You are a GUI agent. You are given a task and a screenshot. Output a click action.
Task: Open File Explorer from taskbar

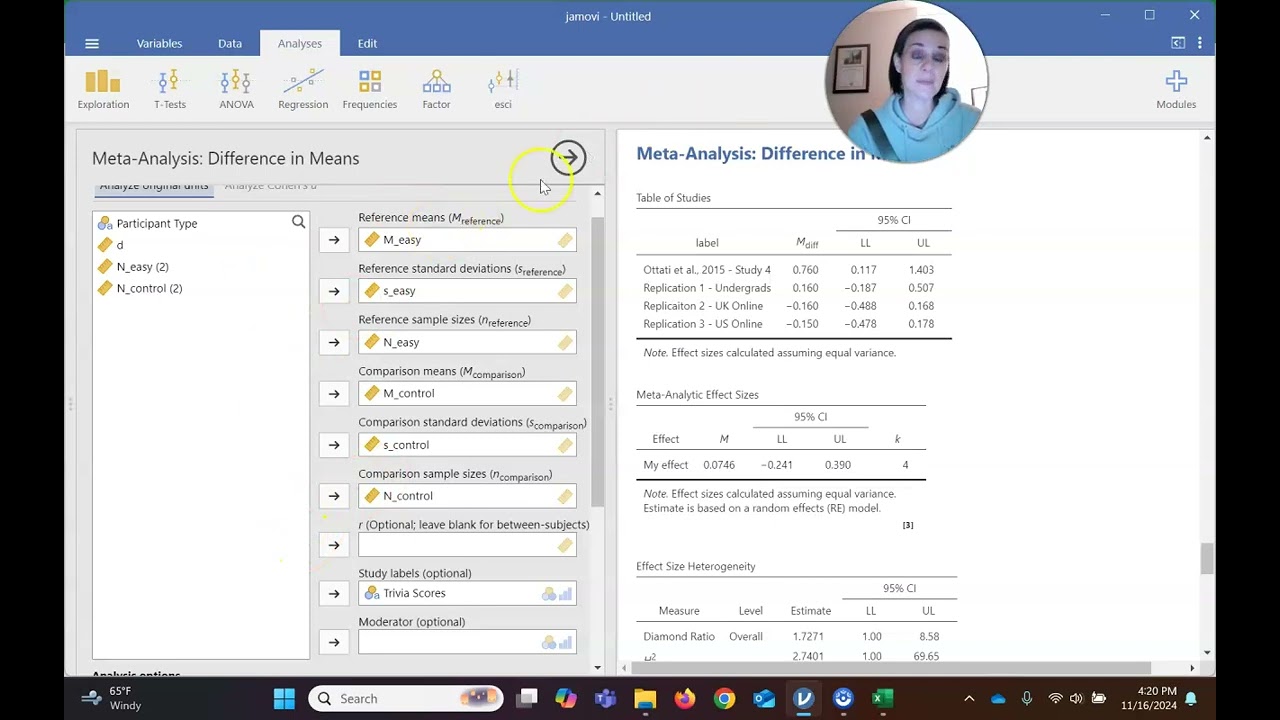click(645, 698)
